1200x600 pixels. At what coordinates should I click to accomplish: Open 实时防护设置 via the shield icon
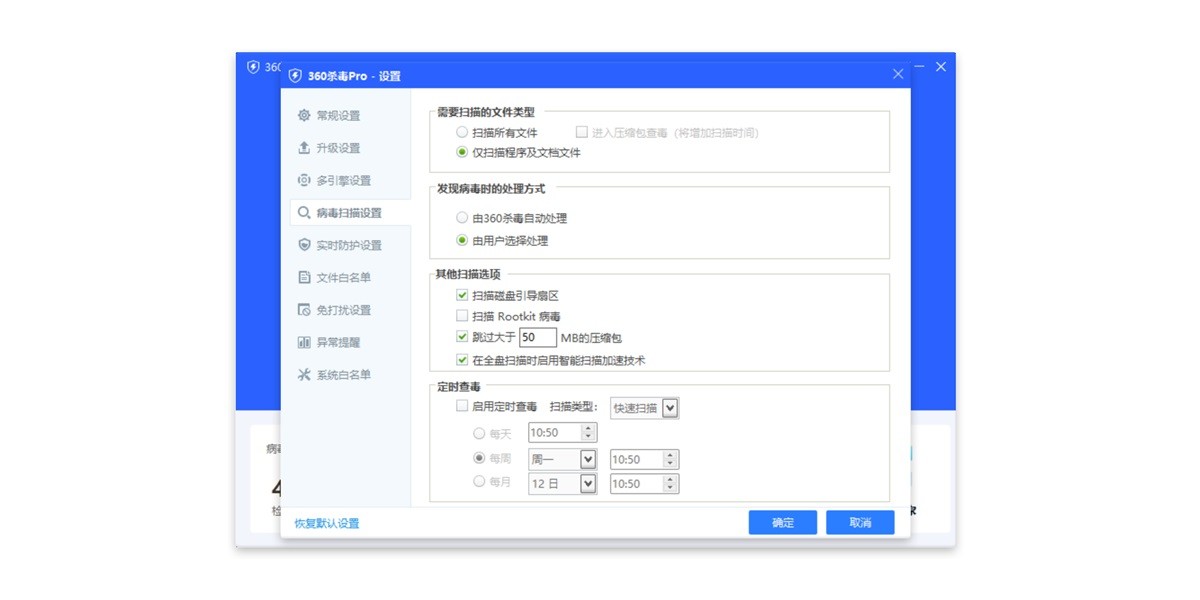tap(305, 245)
